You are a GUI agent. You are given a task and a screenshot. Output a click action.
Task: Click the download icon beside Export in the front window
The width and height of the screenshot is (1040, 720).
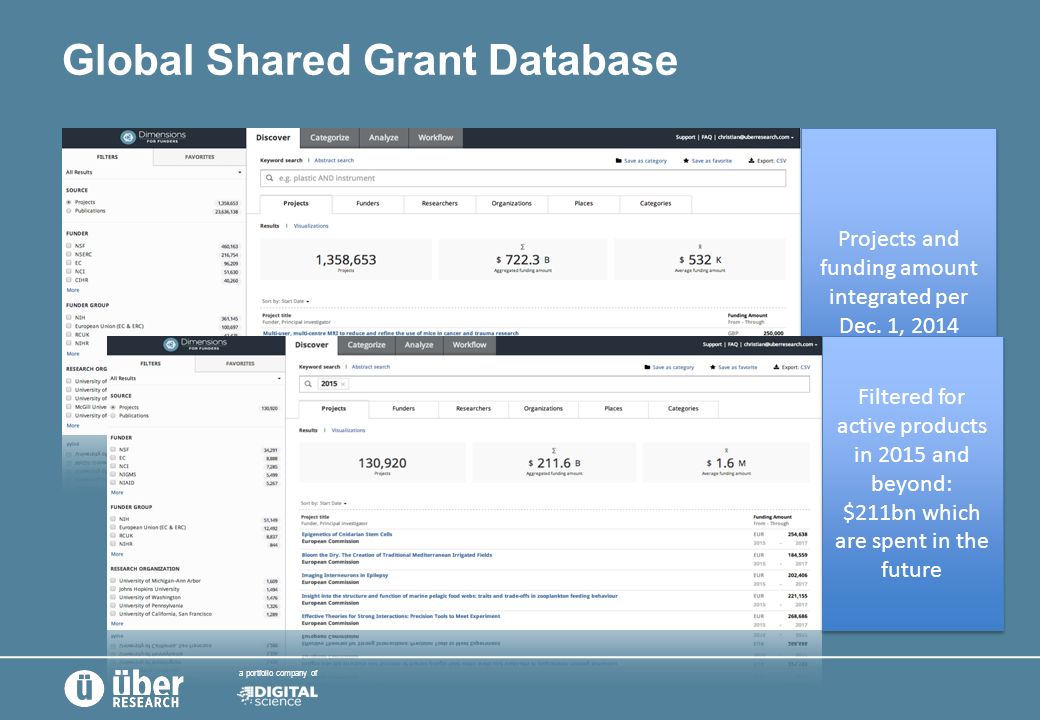pos(776,367)
